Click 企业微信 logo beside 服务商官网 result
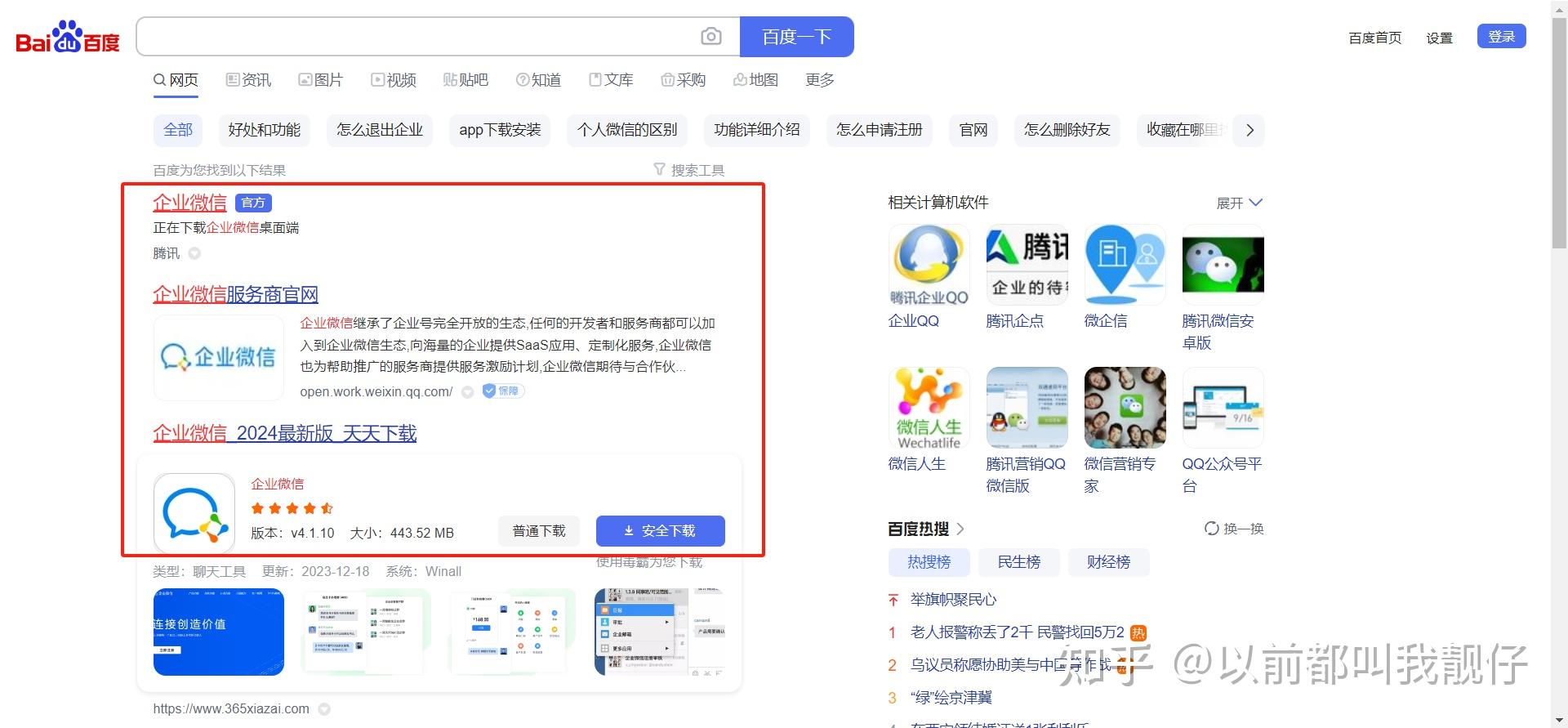1568x728 pixels. tap(219, 358)
